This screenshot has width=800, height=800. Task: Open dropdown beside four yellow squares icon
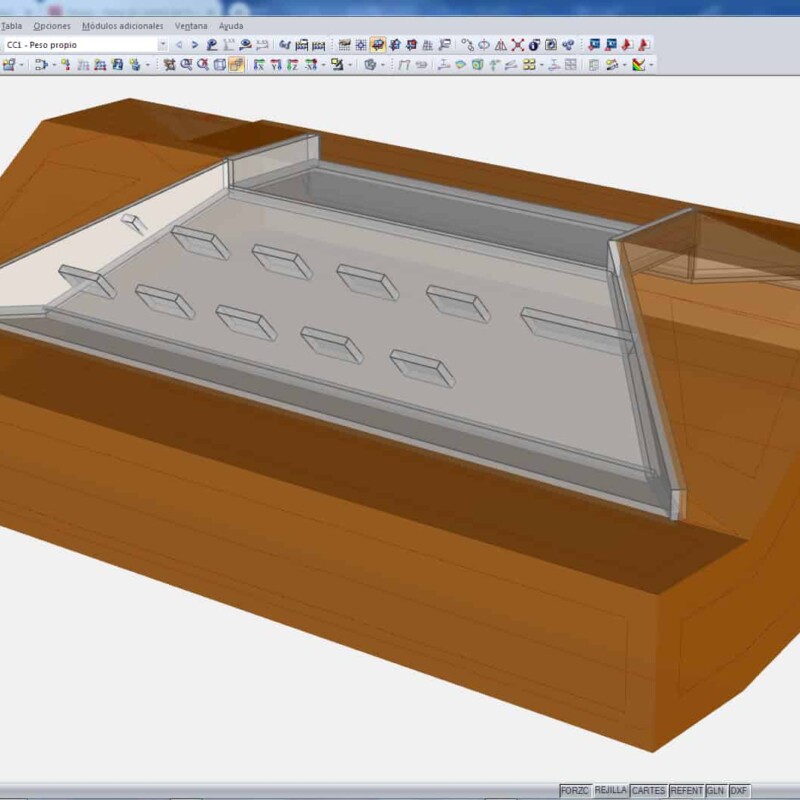point(542,65)
